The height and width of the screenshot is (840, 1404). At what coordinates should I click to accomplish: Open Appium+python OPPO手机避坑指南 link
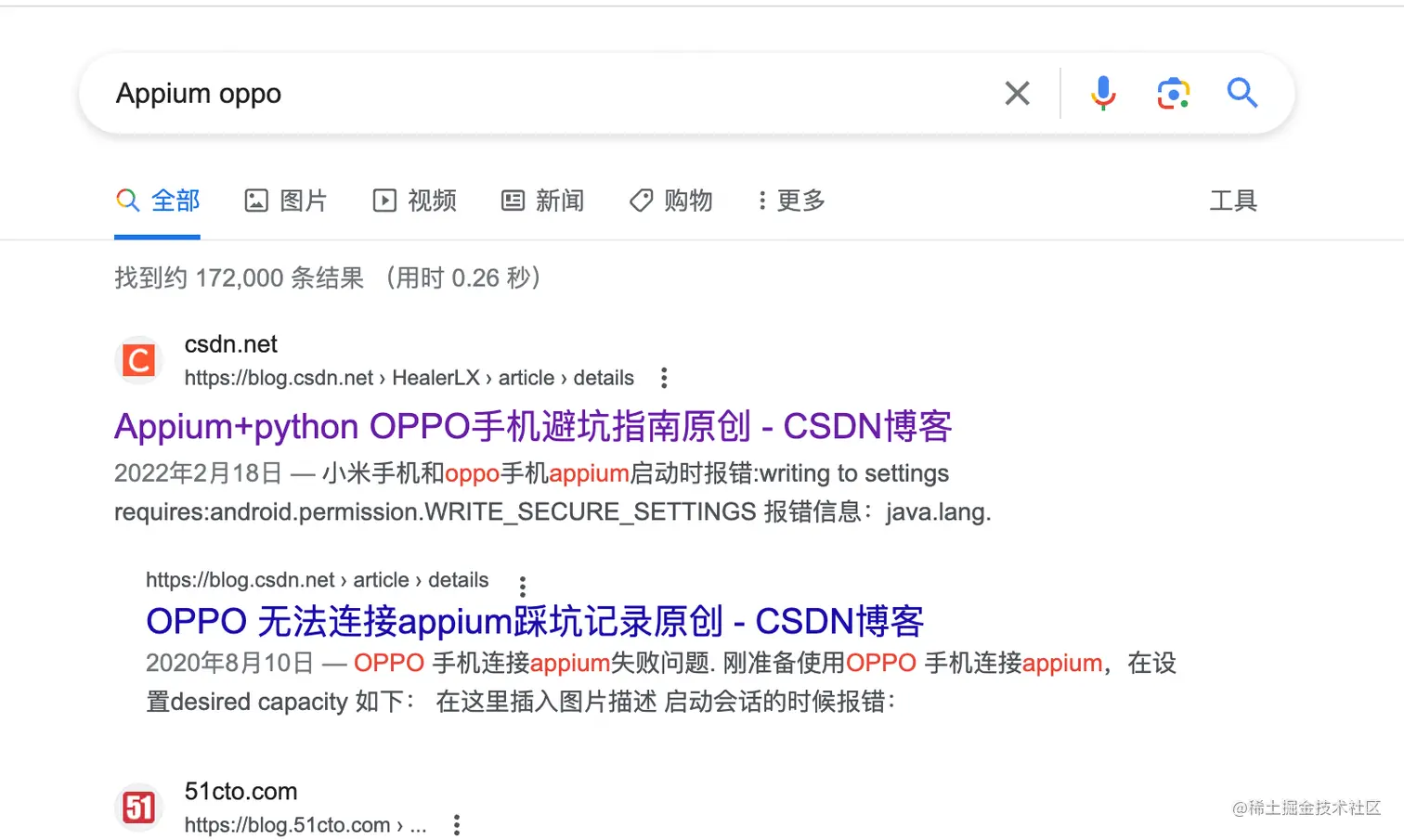pyautogui.click(x=533, y=426)
